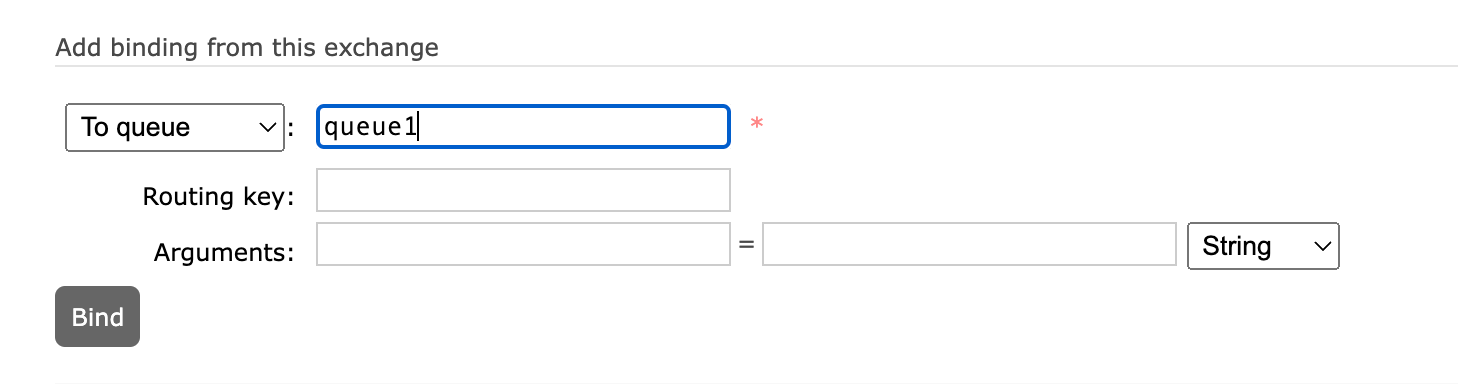Select the Arguments value input after the equals sign
This screenshot has height=384, width=1458.
point(969,245)
